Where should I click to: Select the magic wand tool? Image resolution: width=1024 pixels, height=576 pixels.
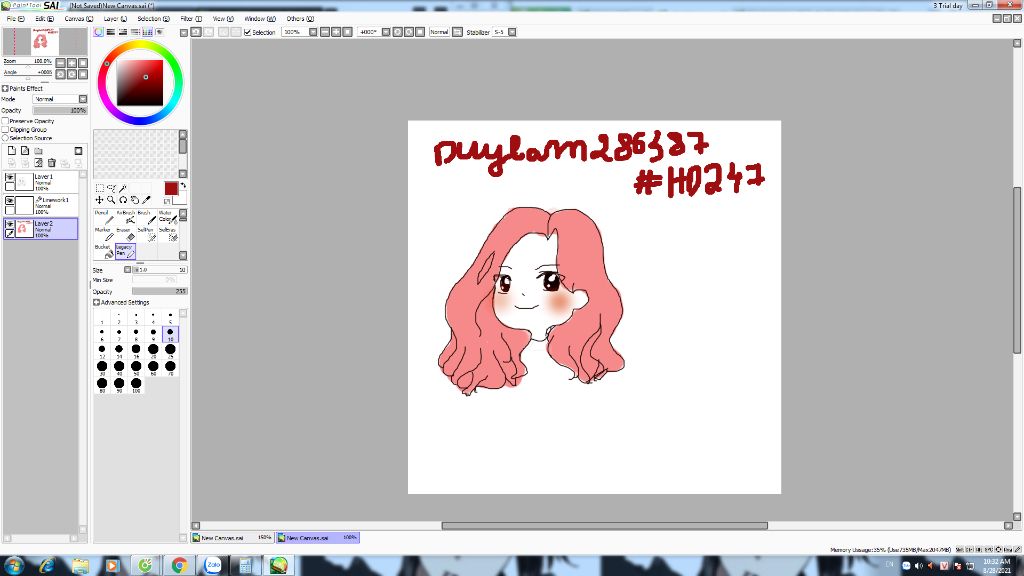pyautogui.click(x=123, y=189)
